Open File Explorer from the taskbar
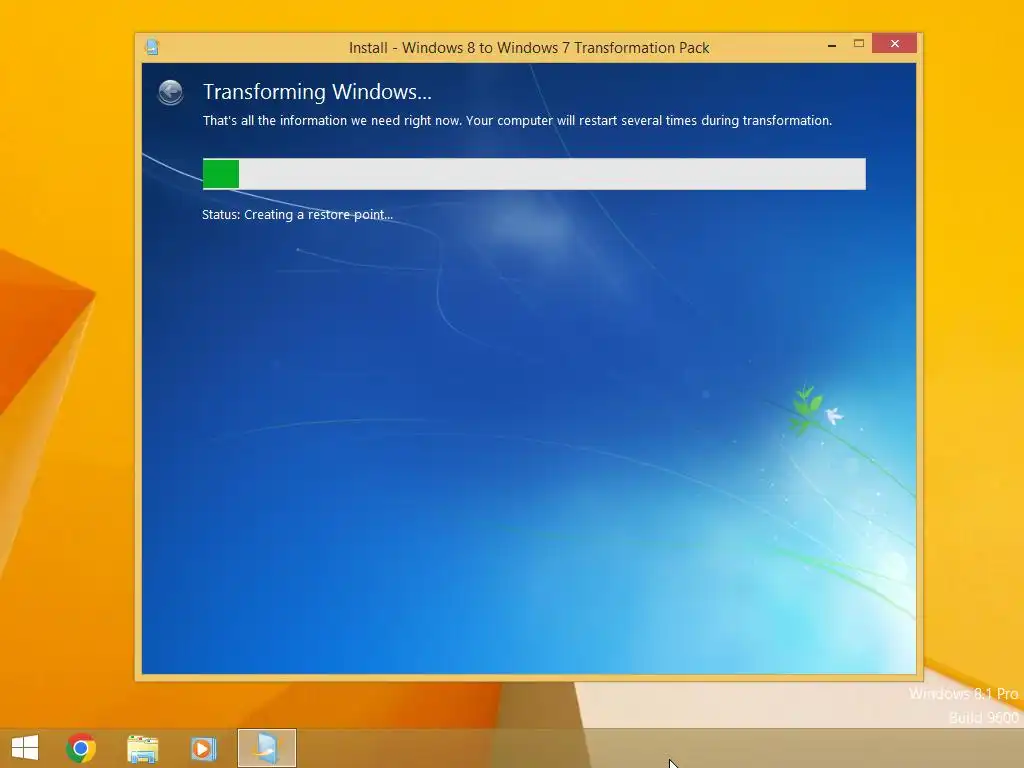1024x768 pixels. [142, 748]
